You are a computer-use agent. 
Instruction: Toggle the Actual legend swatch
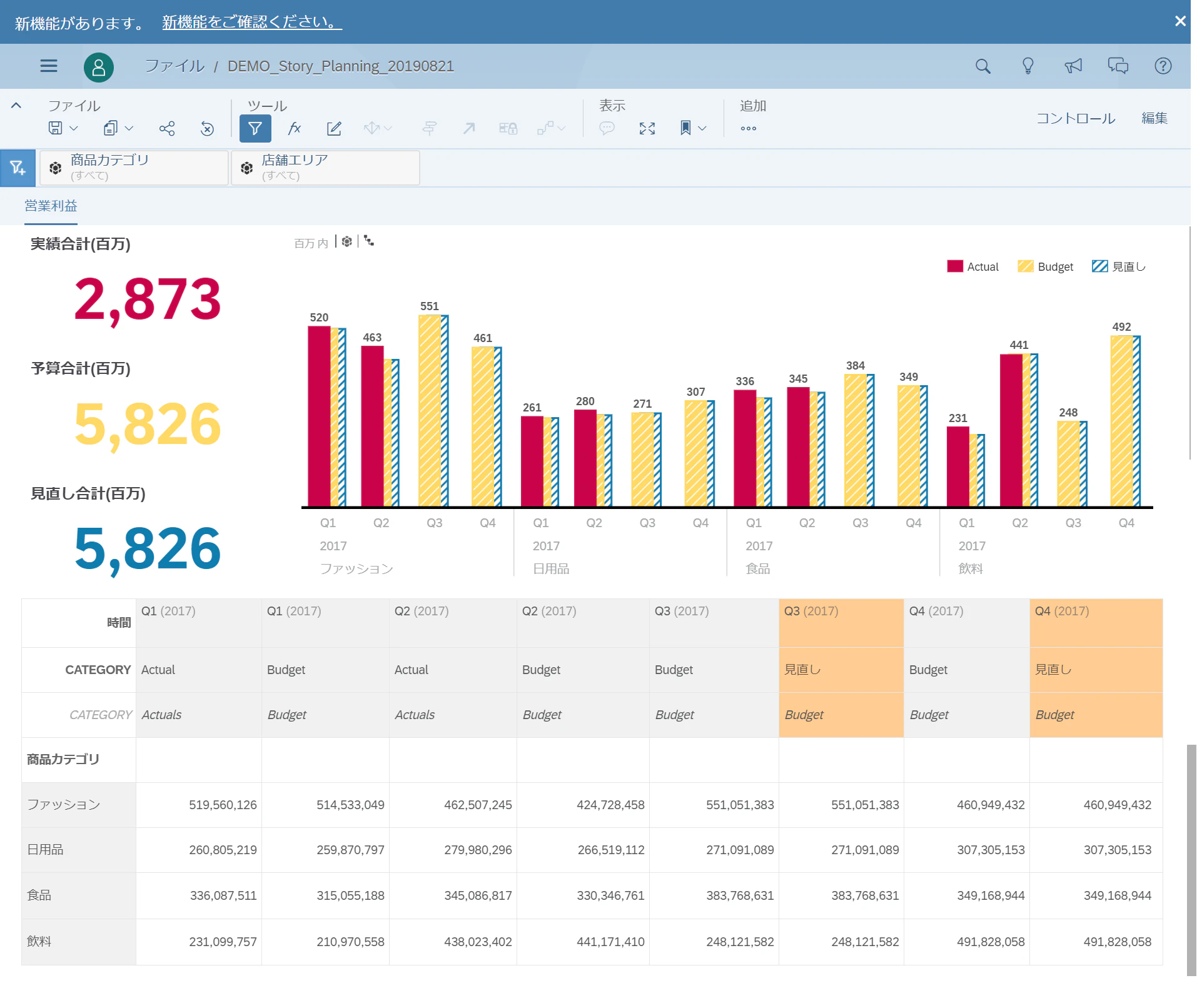[955, 266]
